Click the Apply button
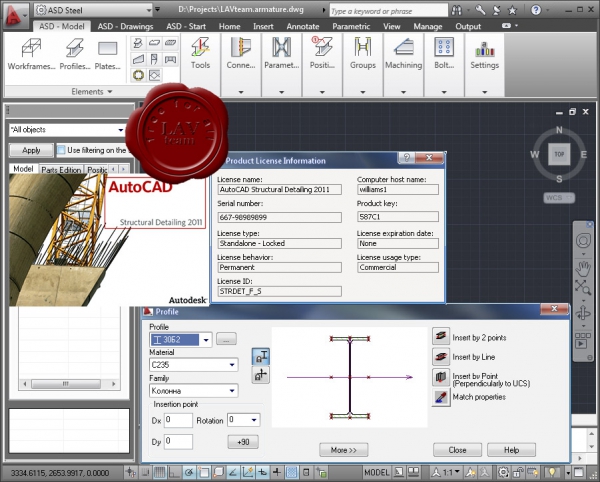The image size is (600, 482). pyautogui.click(x=31, y=150)
